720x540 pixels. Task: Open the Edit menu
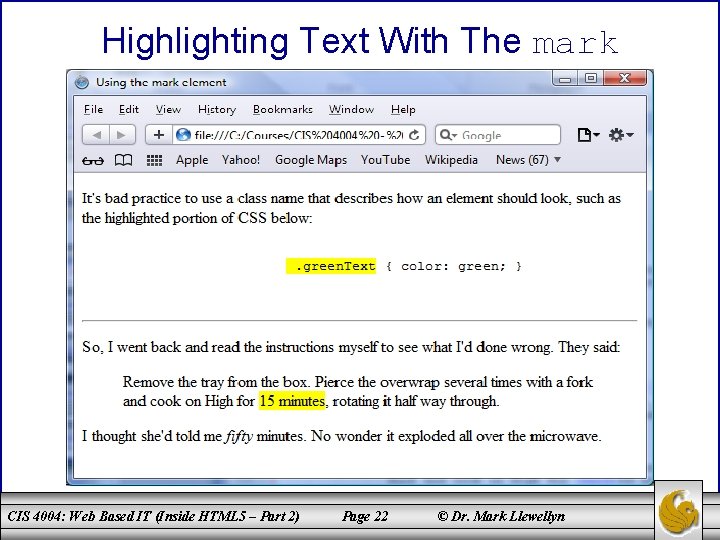coord(129,109)
